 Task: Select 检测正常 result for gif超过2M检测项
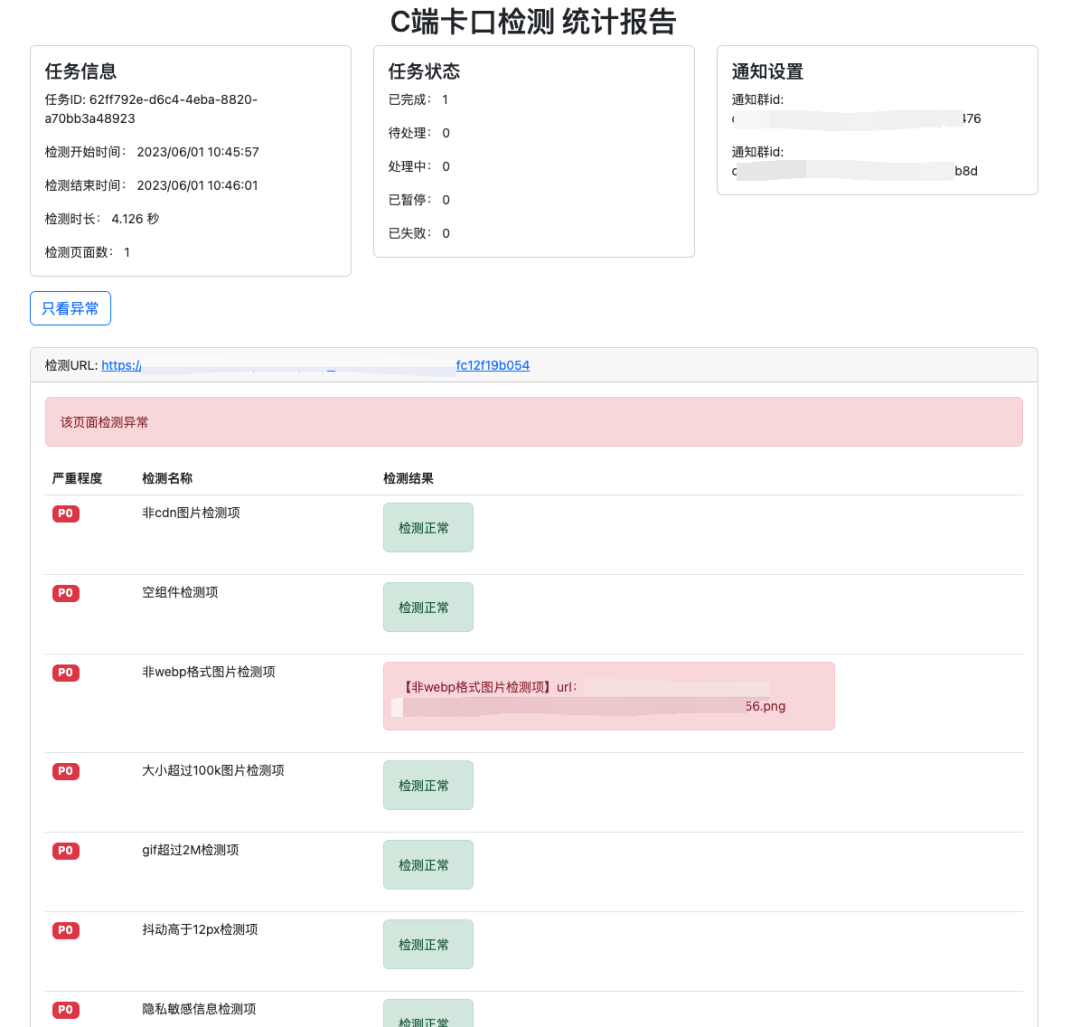(x=428, y=864)
